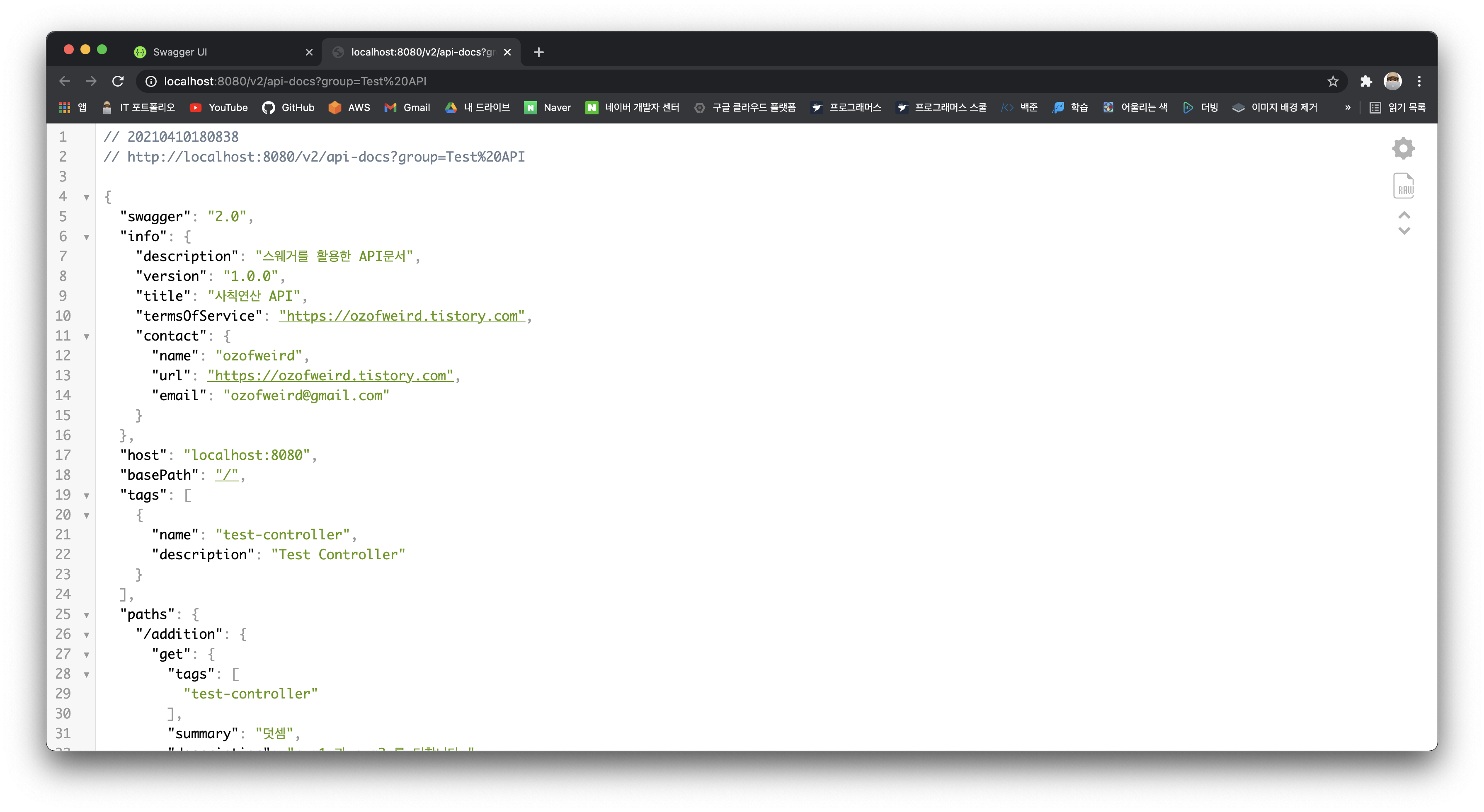Collapse the "info" object on line 6

click(86, 237)
